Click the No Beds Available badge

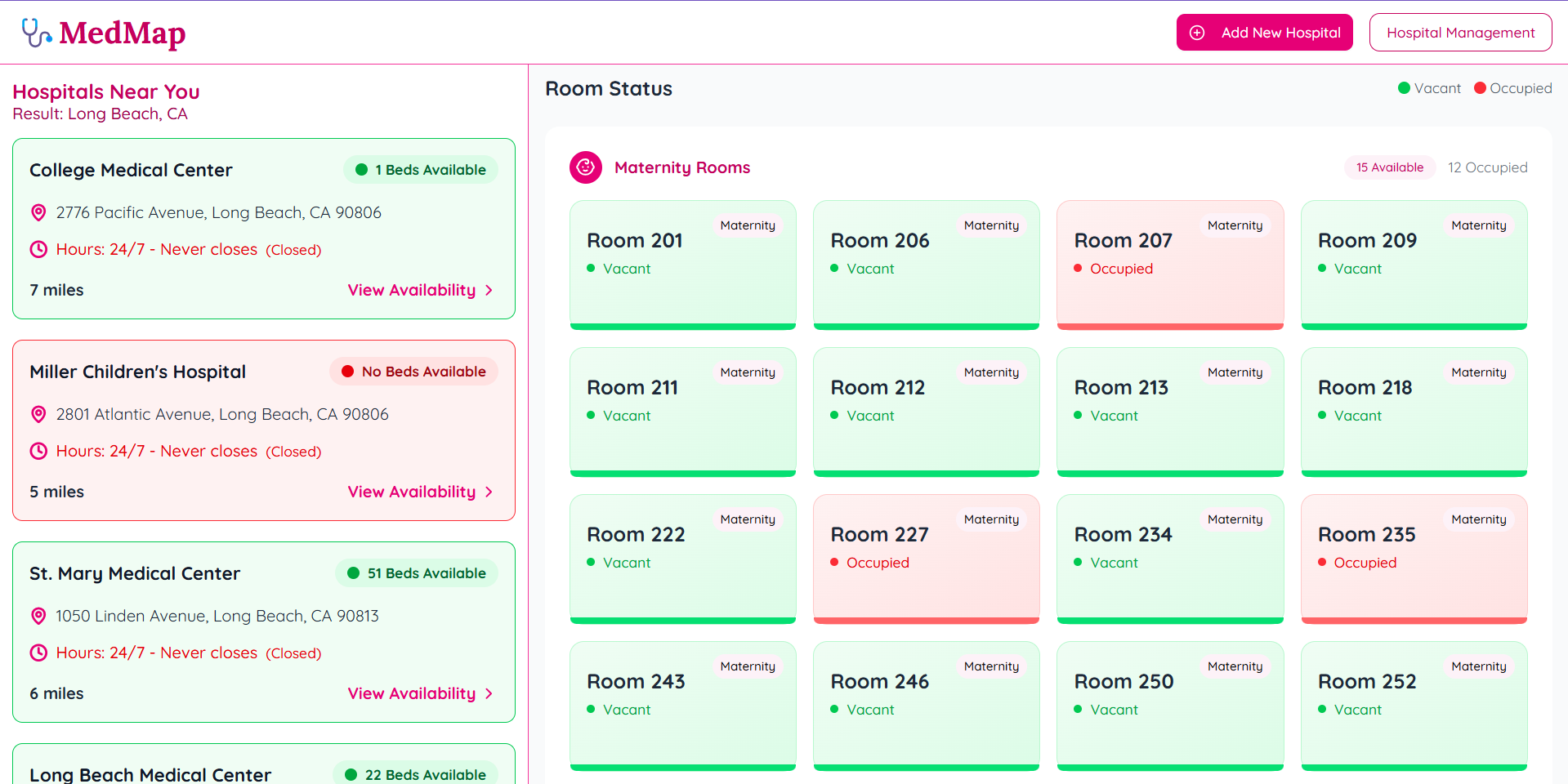413,372
